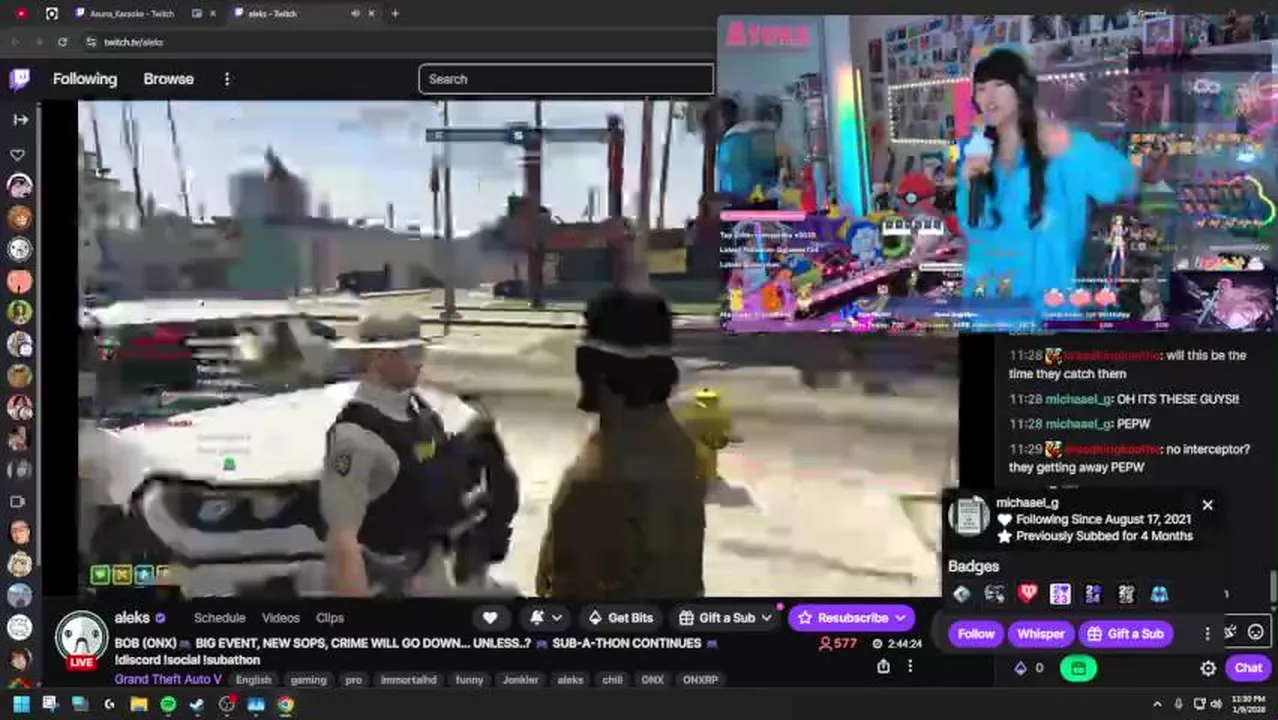This screenshot has height=720, width=1278.
Task: Open chat settings gear
Action: tap(1208, 668)
